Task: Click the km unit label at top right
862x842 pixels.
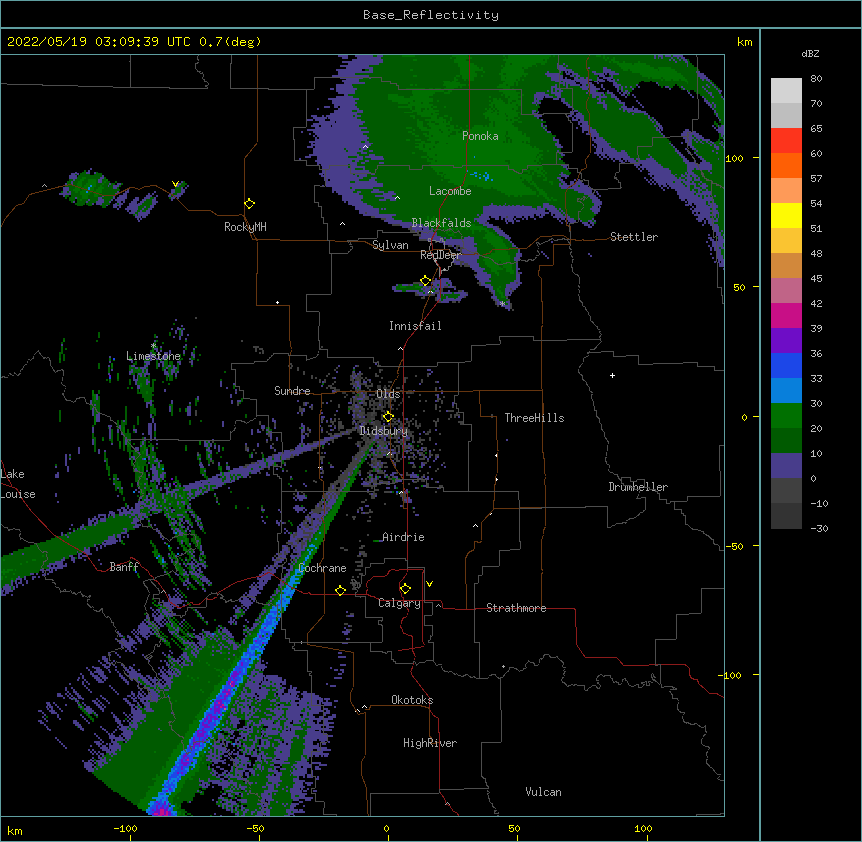Action: click(745, 42)
